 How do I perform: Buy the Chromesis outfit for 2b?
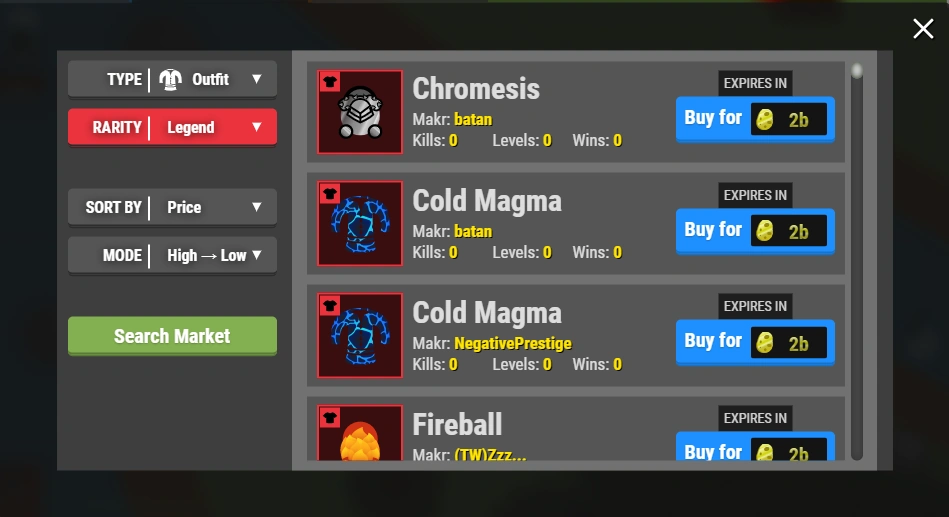755,119
